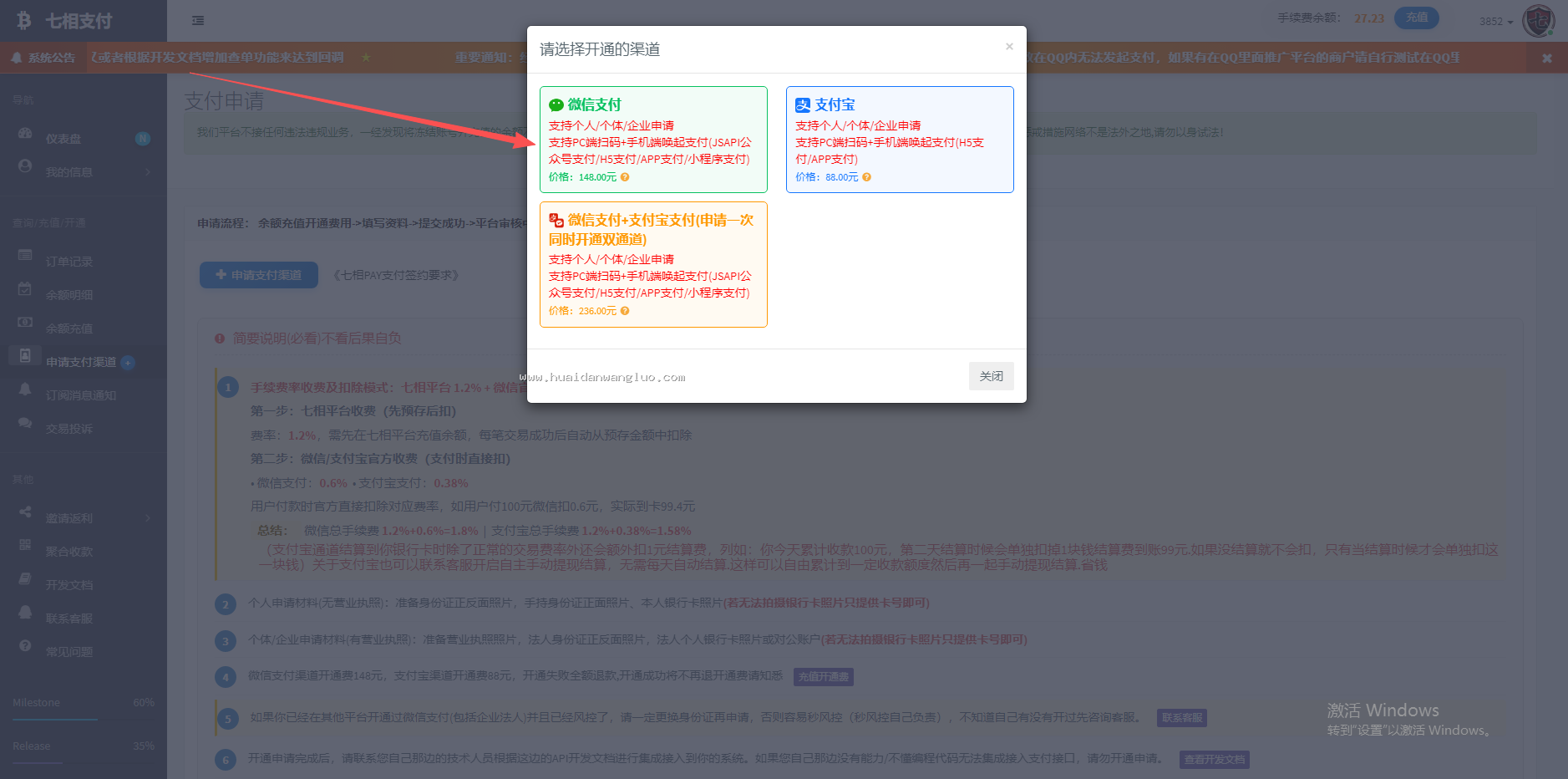Click the 开发文档 sidebar icon
Image resolution: width=1568 pixels, height=779 pixels.
[25, 579]
